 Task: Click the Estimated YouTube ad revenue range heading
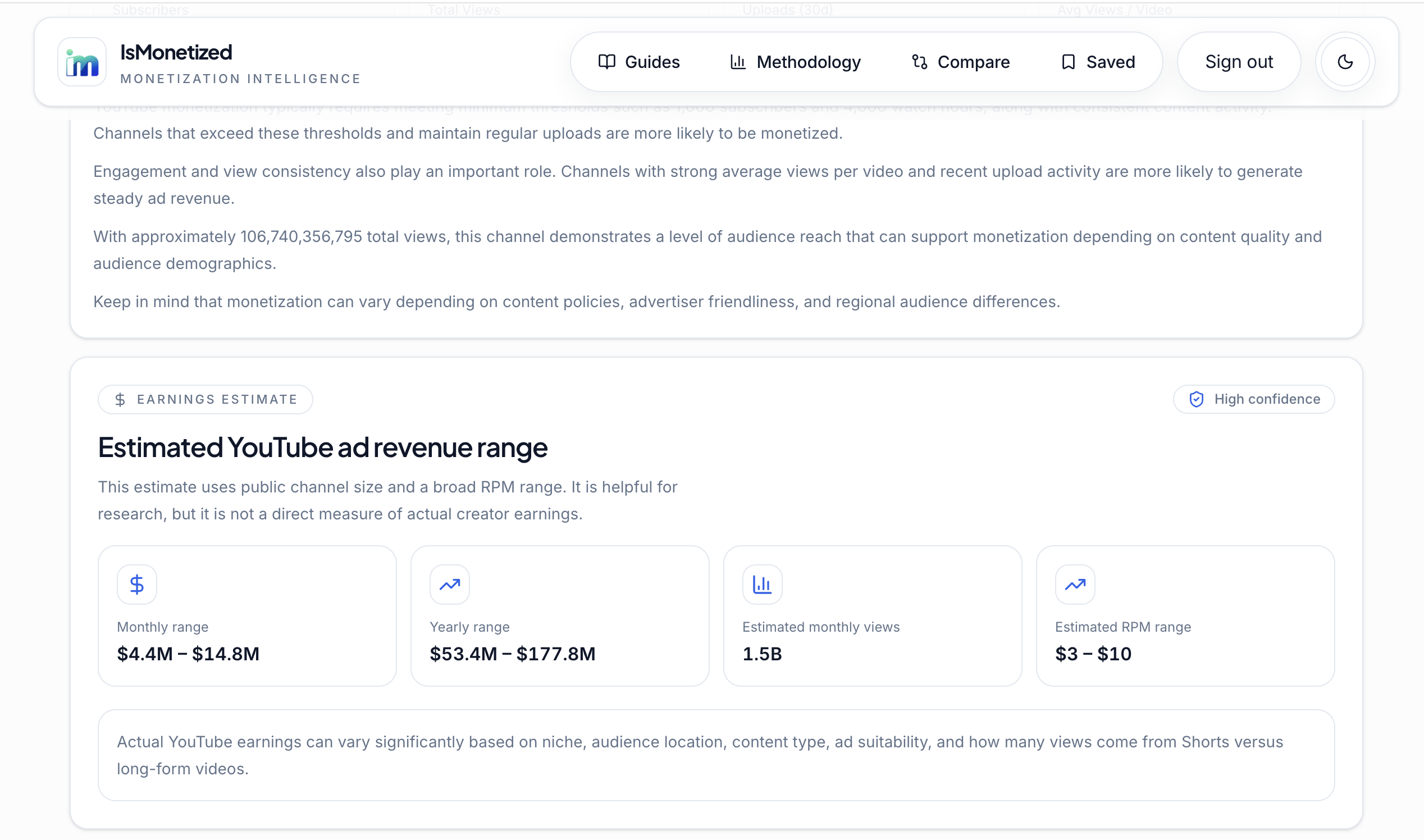click(x=323, y=447)
